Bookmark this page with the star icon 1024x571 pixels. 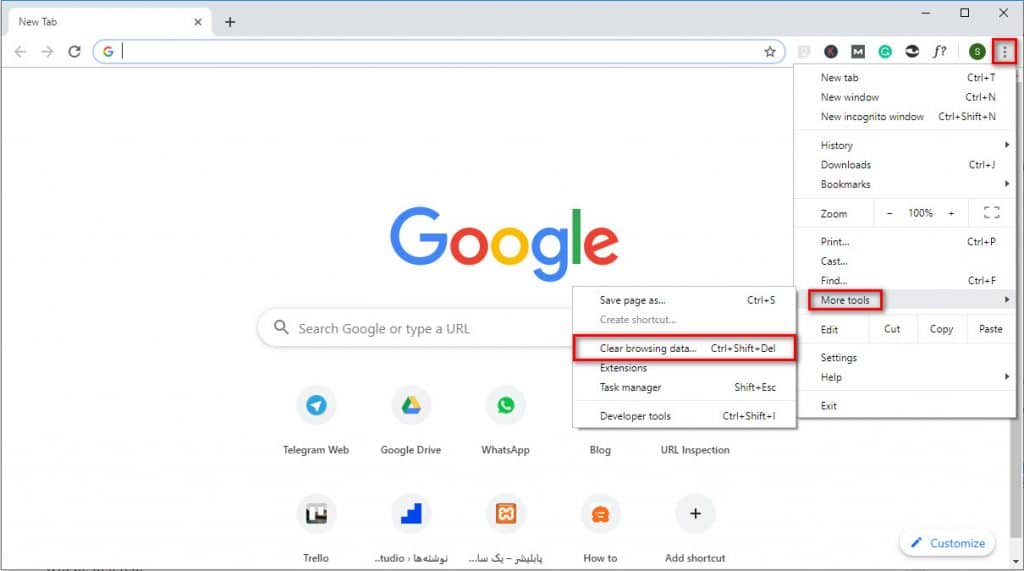(770, 52)
